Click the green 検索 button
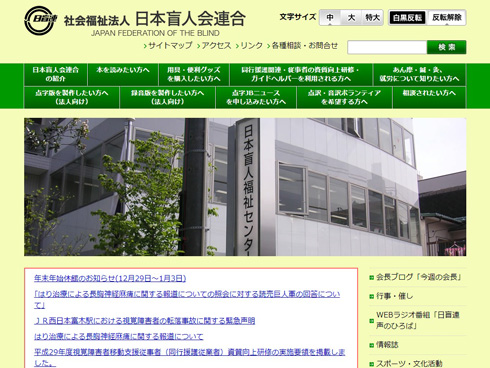This screenshot has height=368, width=490. point(447,47)
